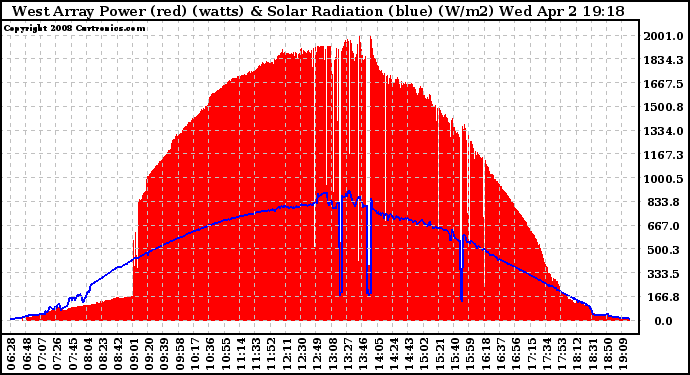Click the 16:18 time label
Screen dimensions: 690x375
point(484,354)
